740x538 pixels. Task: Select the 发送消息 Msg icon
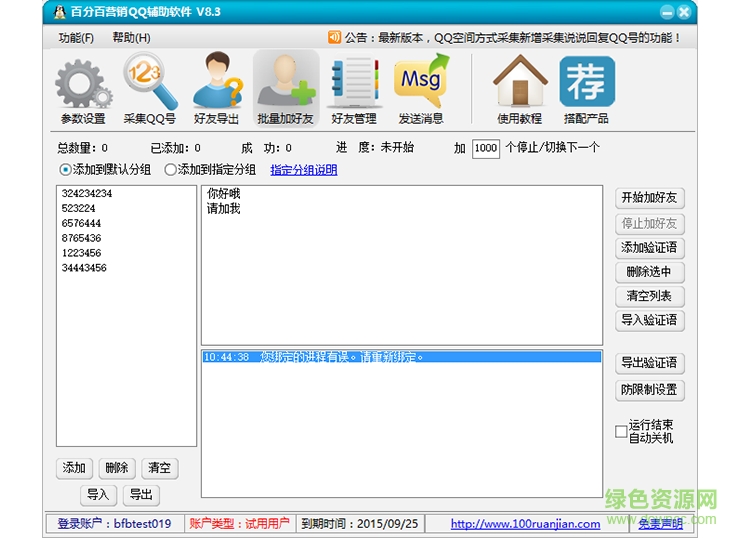pos(421,83)
